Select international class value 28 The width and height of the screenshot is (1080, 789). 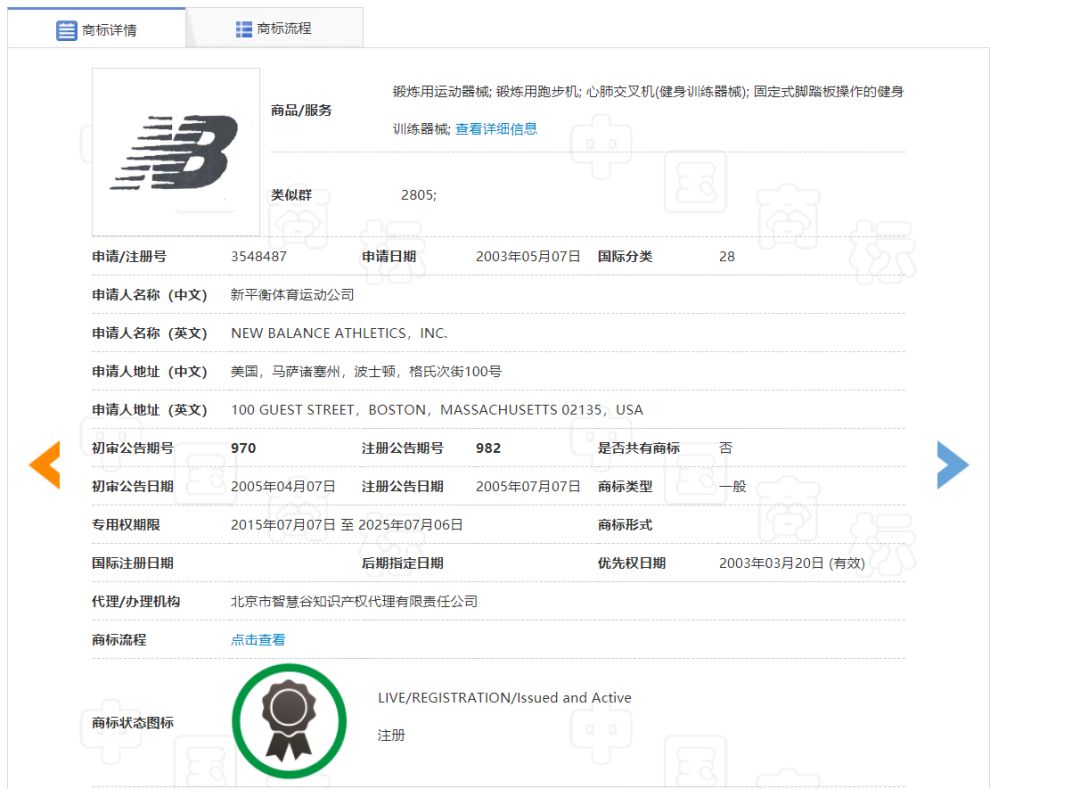pos(727,256)
